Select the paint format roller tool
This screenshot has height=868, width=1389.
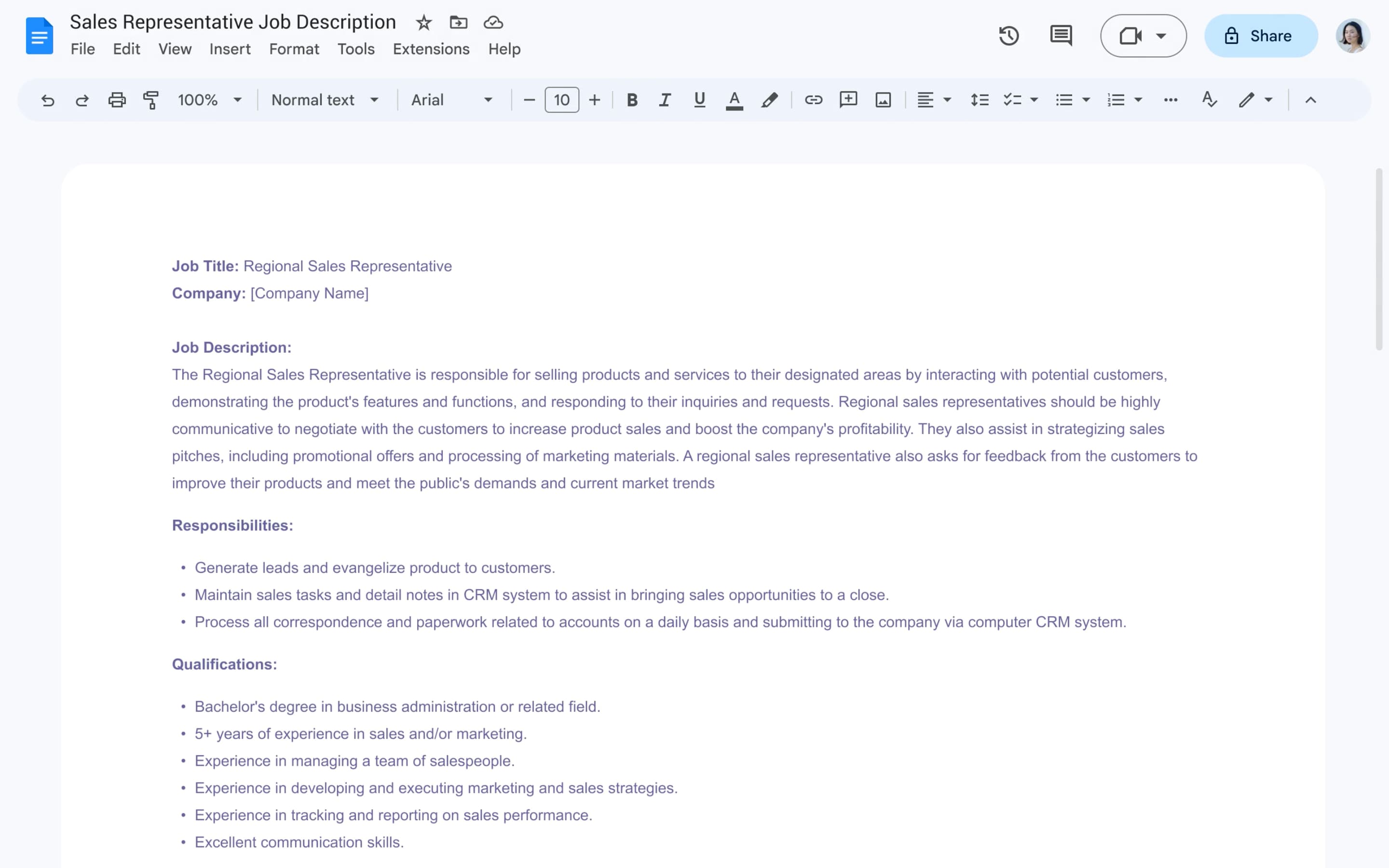[151, 100]
